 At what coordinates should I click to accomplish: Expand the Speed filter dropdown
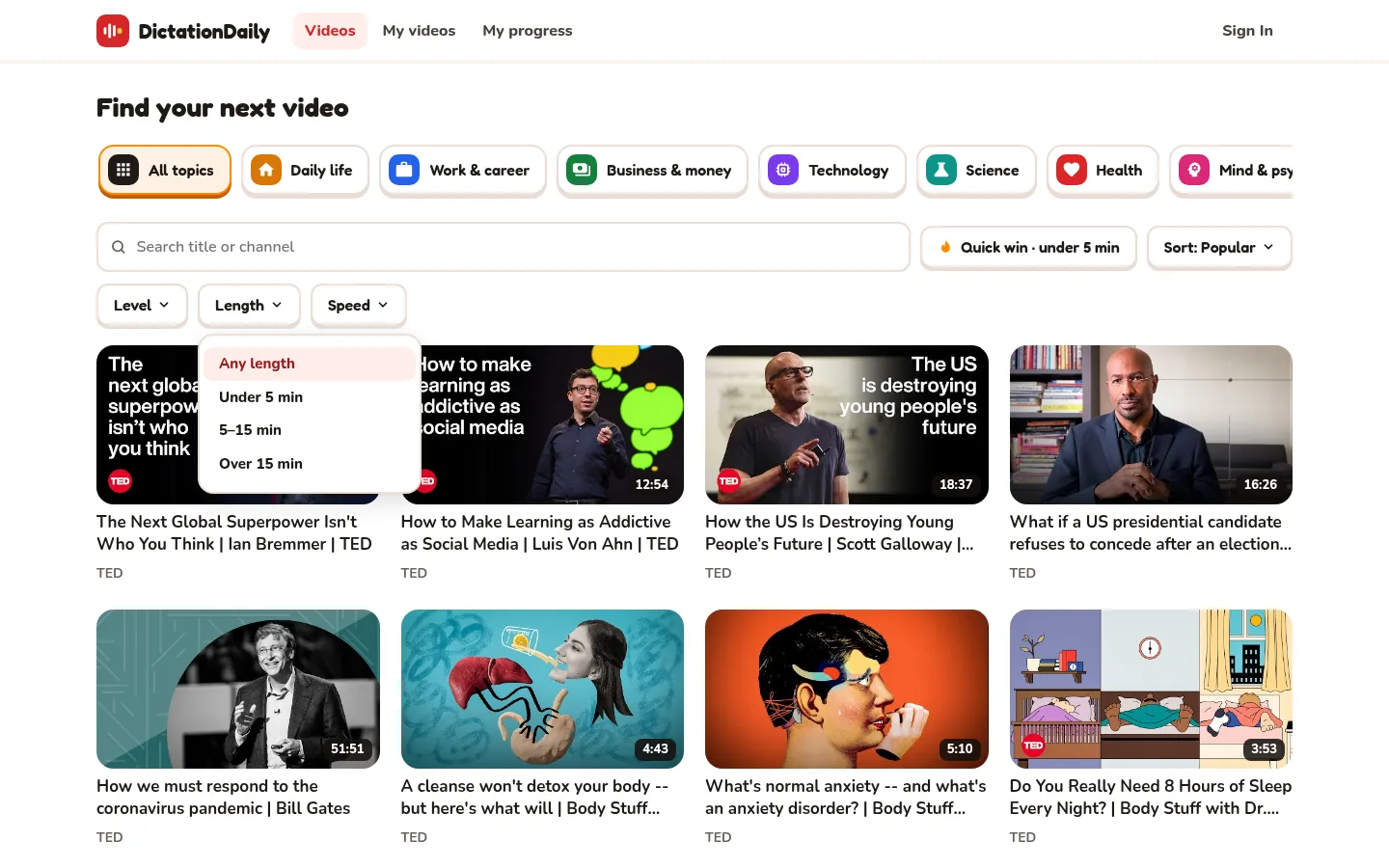(x=358, y=306)
